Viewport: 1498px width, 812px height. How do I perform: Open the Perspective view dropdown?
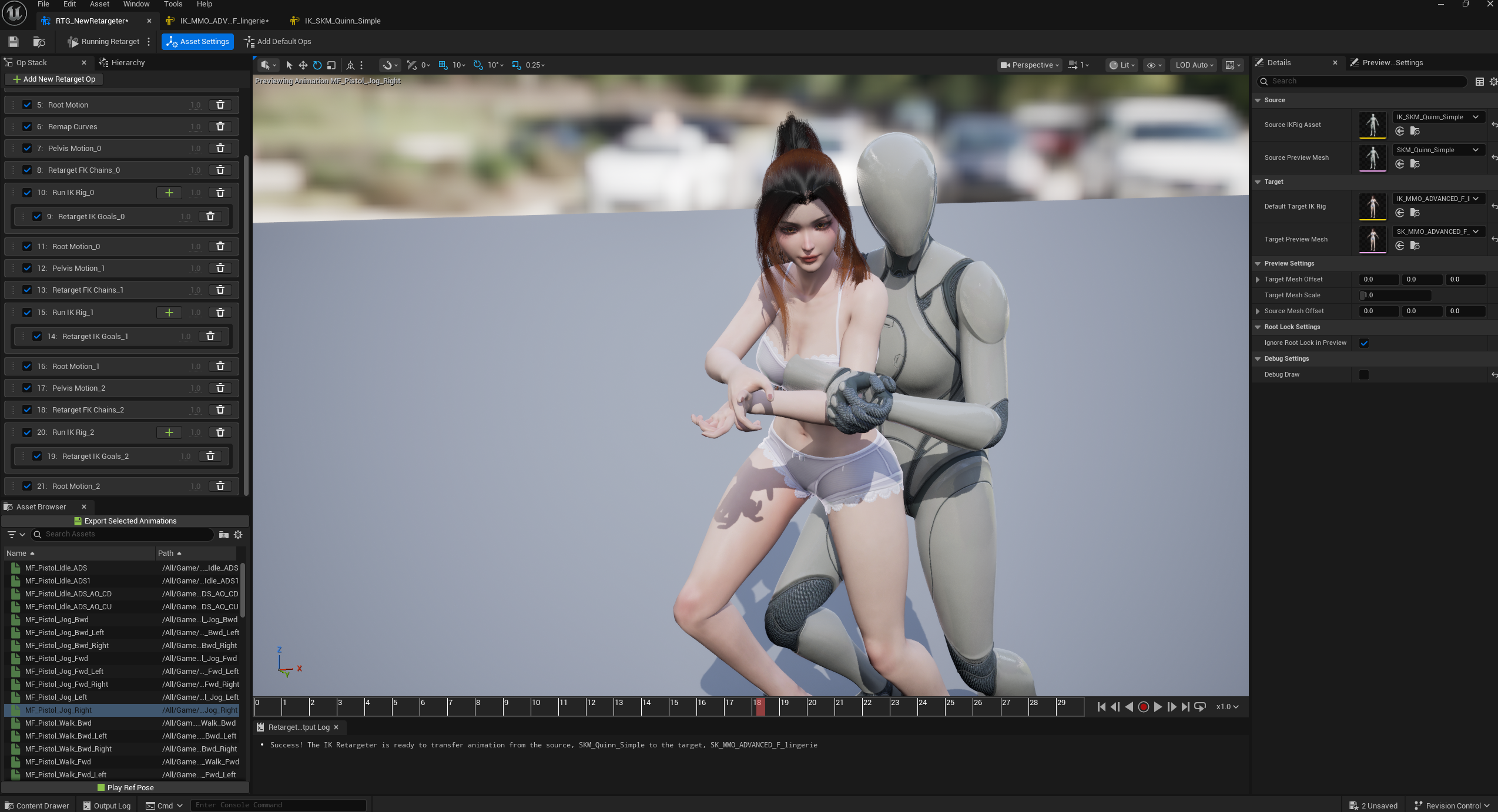pos(1030,65)
